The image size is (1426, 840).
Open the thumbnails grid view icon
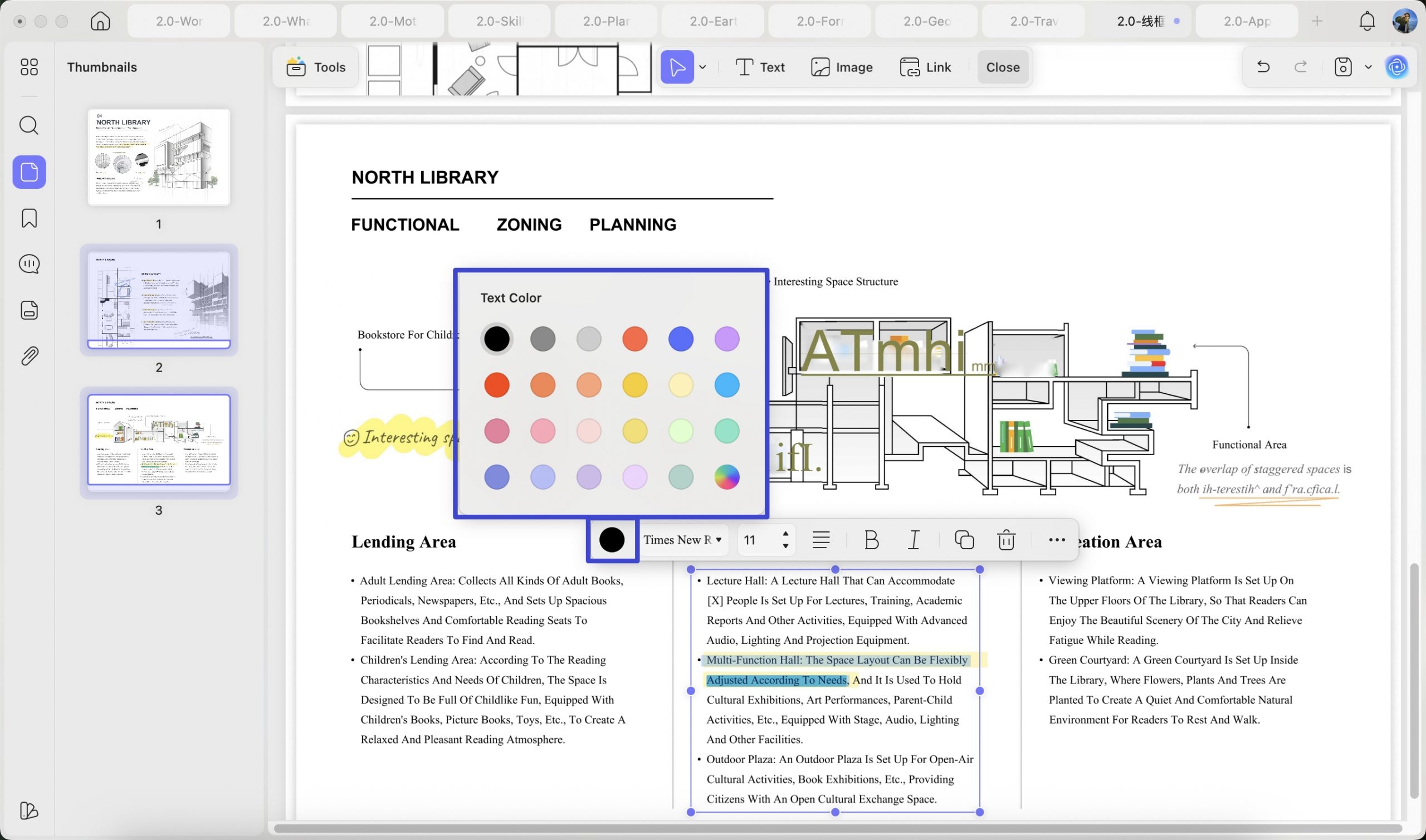tap(29, 67)
